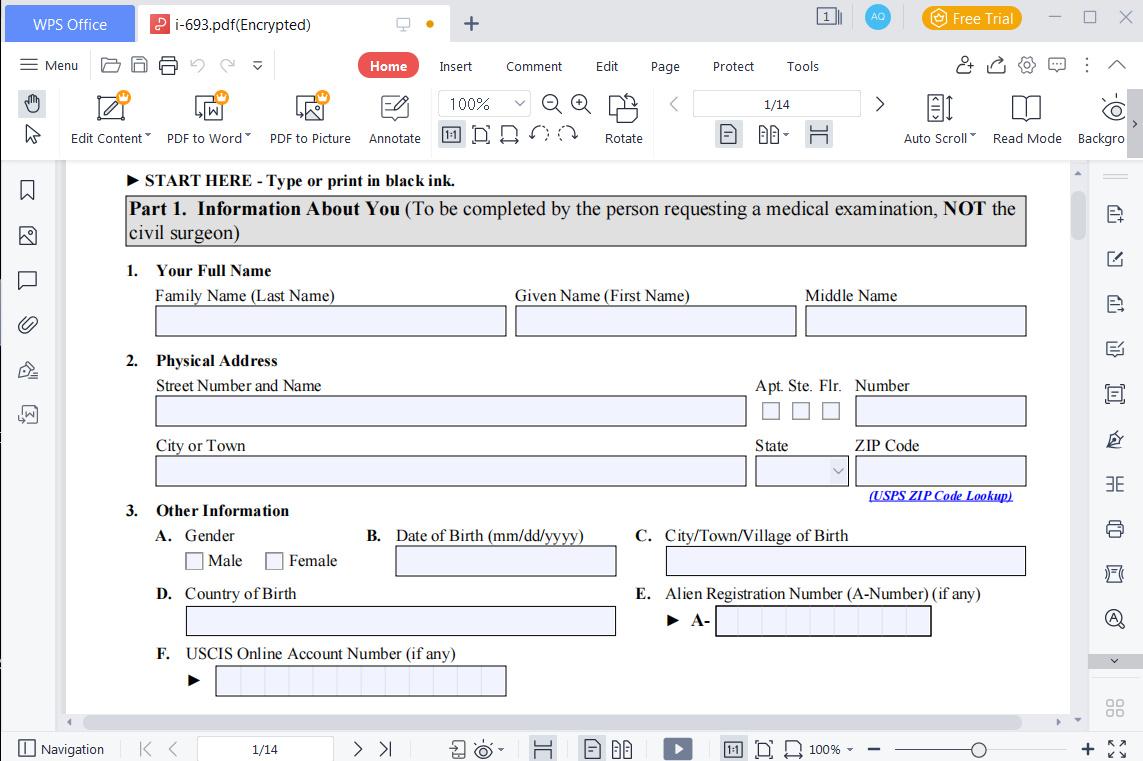Click the Print icon in right sidebar

[x=1114, y=528]
